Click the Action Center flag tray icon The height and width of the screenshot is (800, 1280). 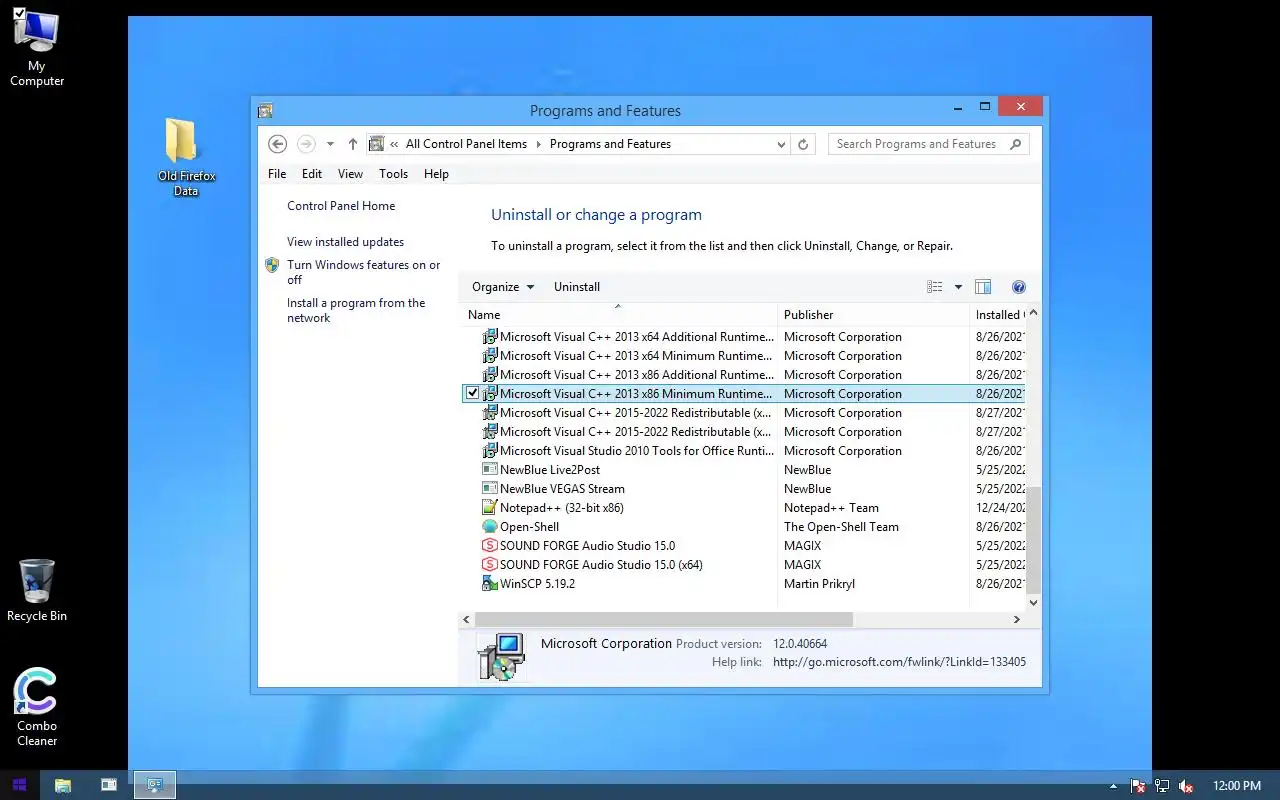point(1138,786)
